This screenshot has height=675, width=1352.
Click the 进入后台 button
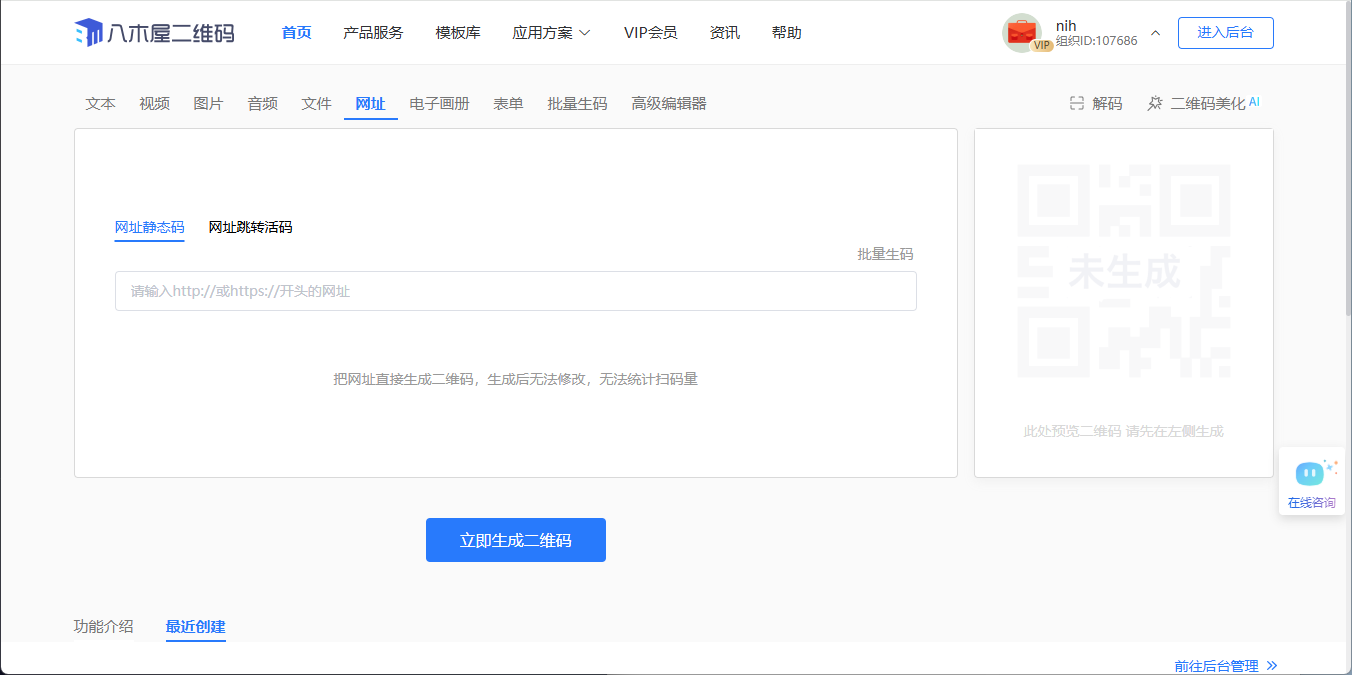(x=1225, y=33)
